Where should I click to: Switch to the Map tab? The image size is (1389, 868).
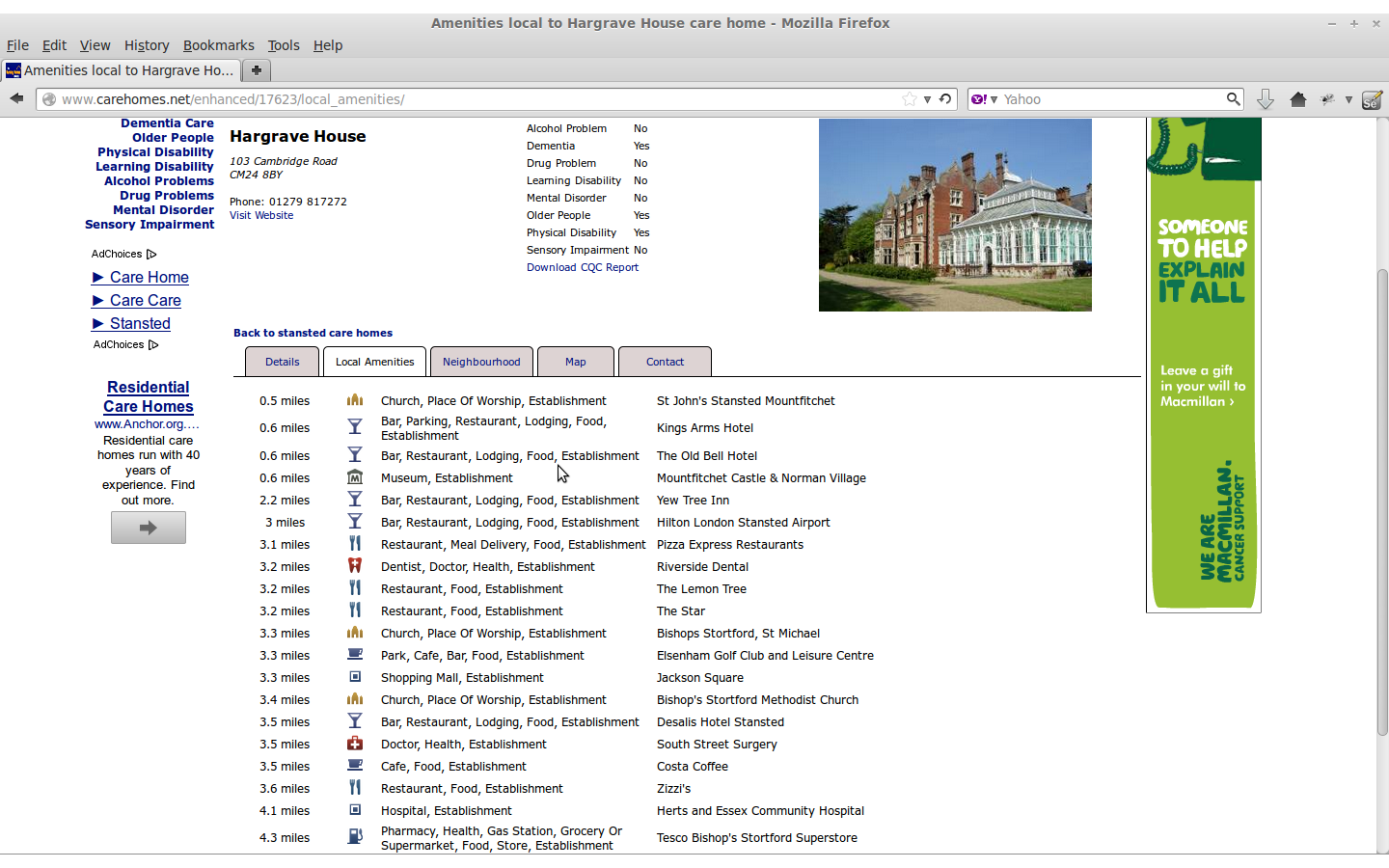(x=576, y=361)
